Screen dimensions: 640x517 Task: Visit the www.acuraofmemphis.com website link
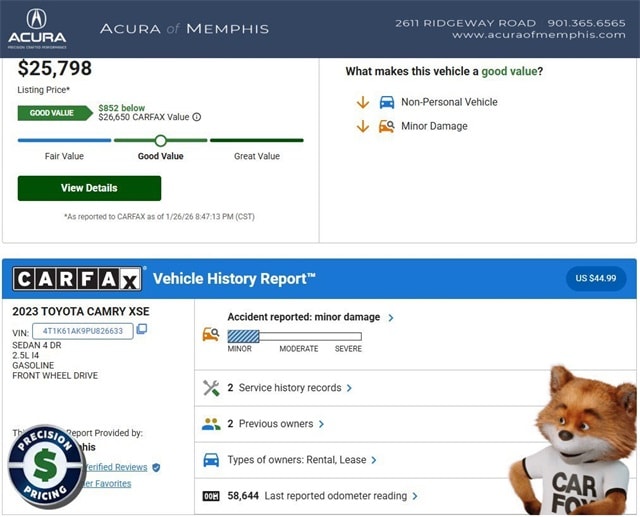click(538, 35)
